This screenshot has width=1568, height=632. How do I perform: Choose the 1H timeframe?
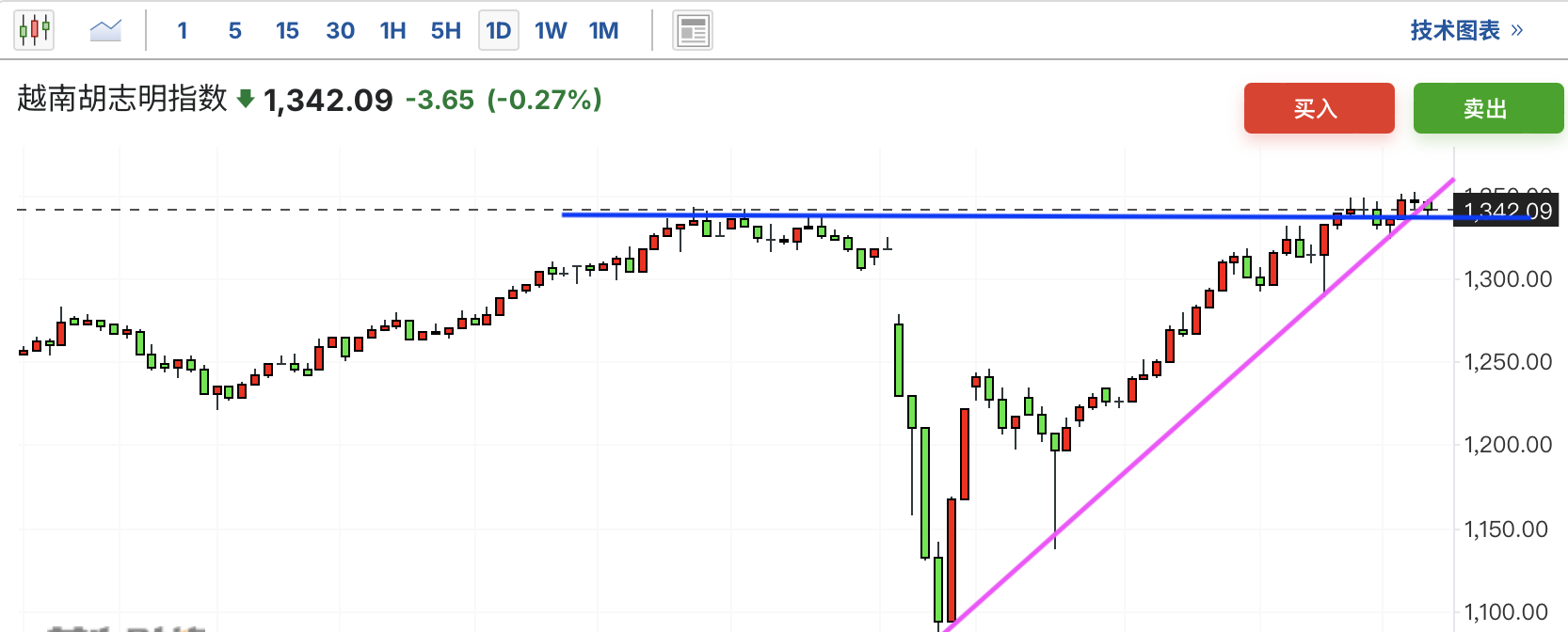pos(393,31)
